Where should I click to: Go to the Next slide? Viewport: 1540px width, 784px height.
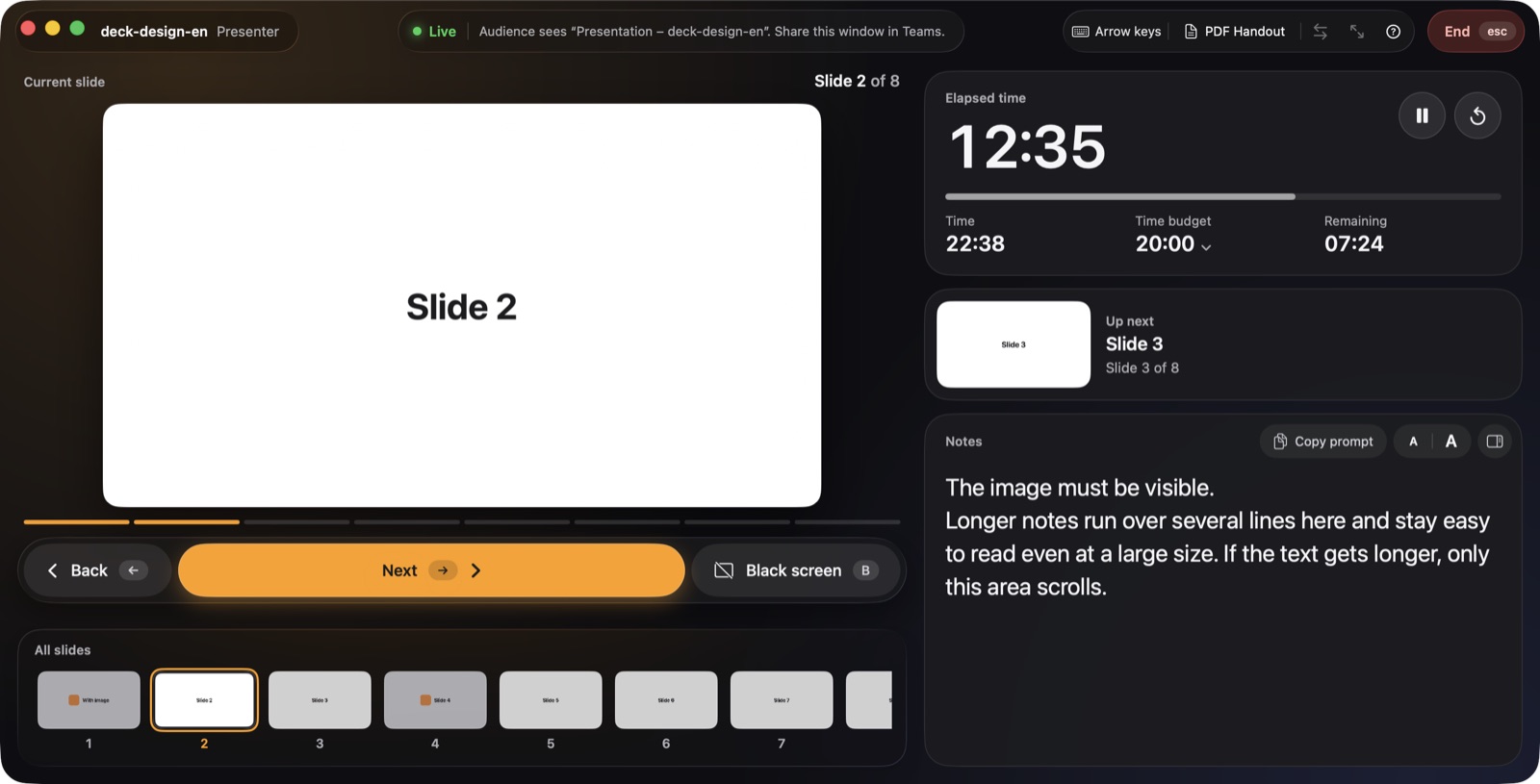click(x=431, y=570)
